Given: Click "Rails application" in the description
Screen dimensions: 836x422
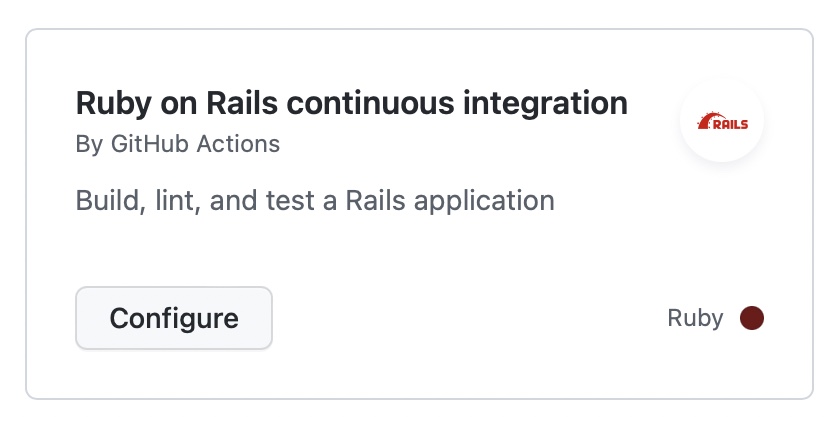Looking at the screenshot, I should tap(450, 200).
